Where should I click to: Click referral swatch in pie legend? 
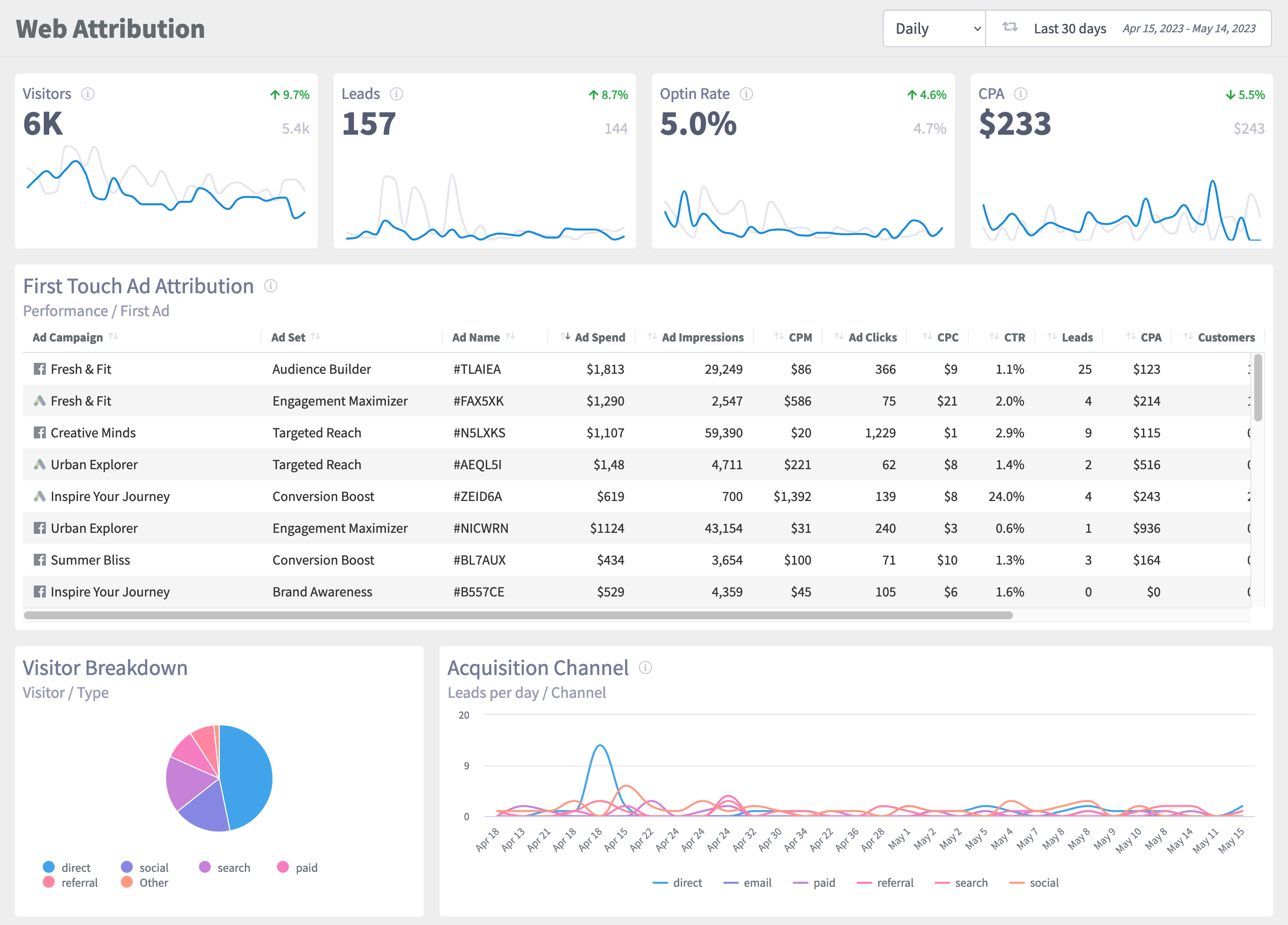coord(49,882)
